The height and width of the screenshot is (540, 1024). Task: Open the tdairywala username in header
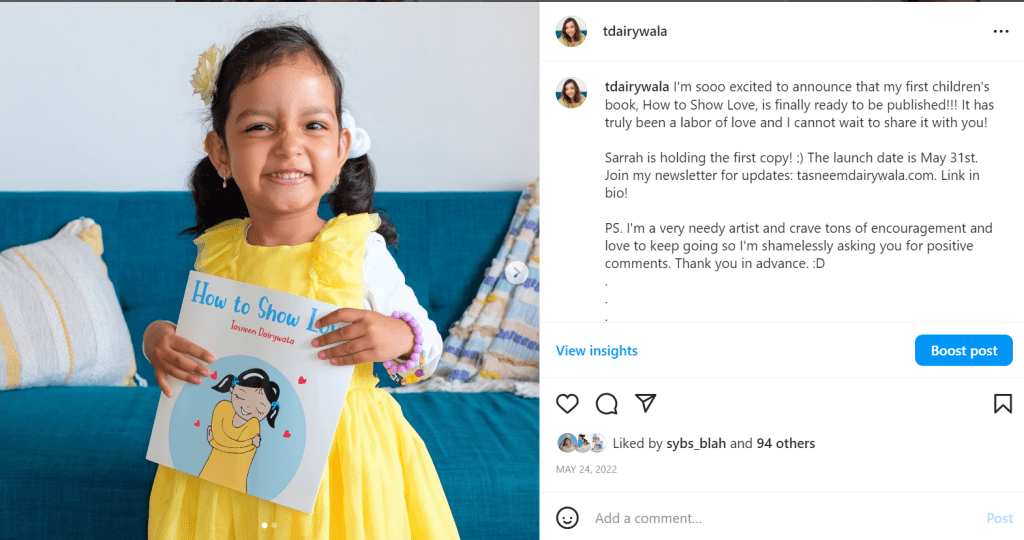635,31
